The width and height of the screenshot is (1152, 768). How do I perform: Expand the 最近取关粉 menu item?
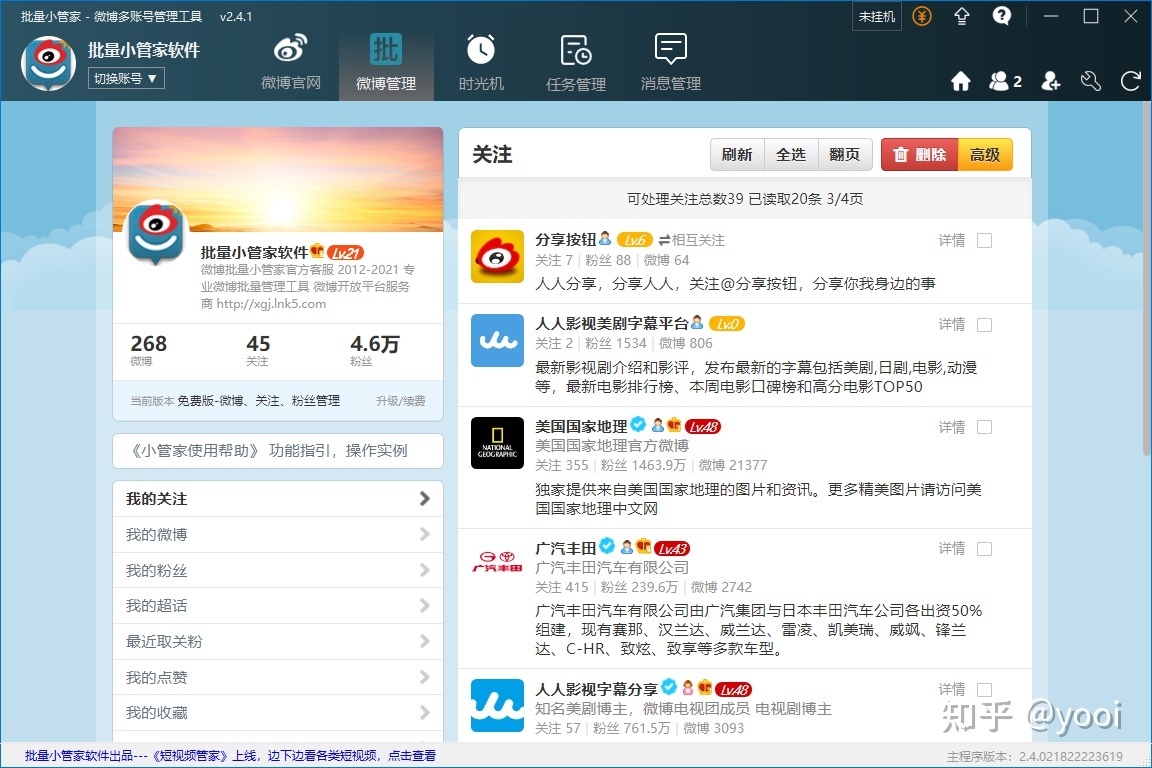point(278,642)
